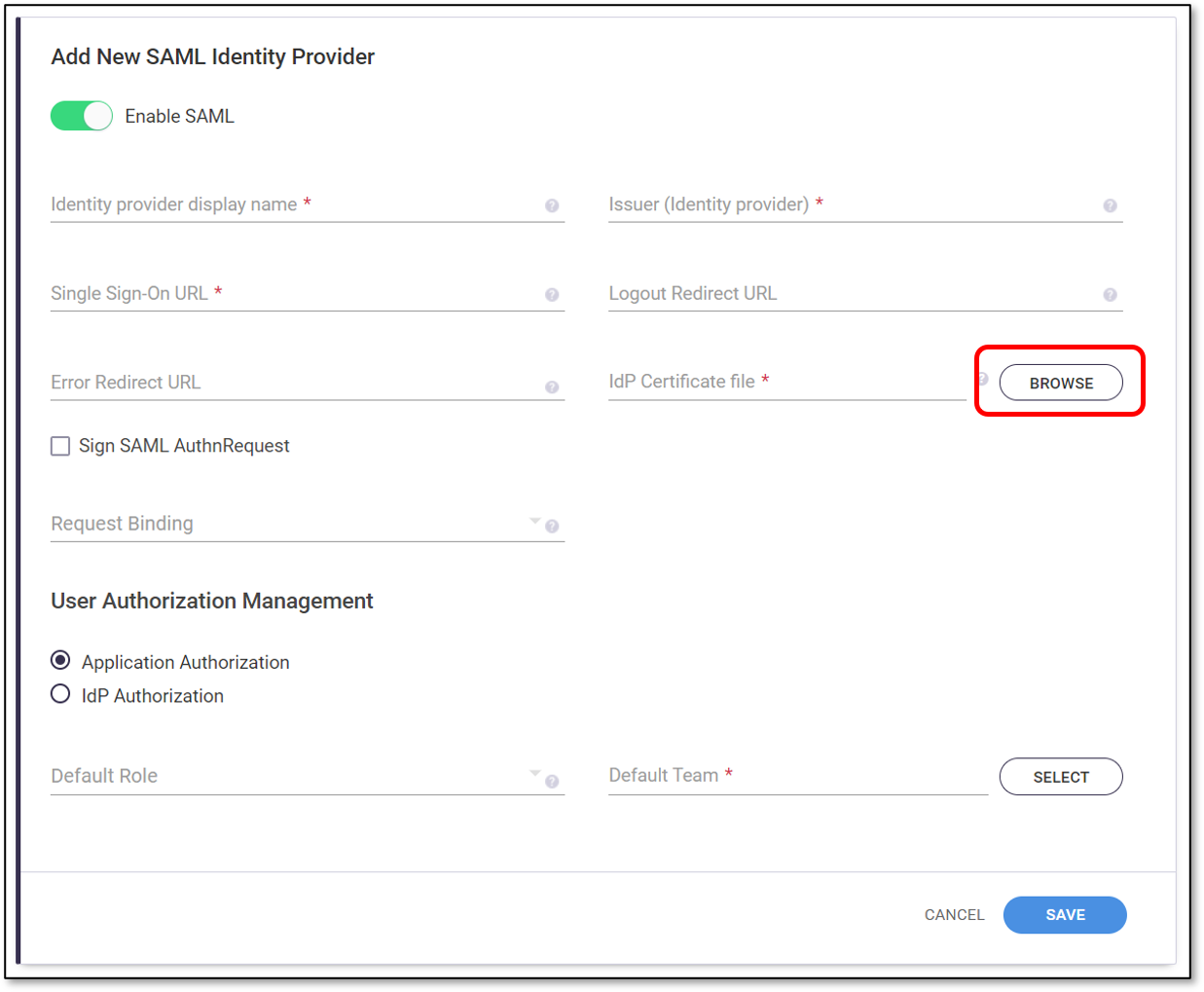Browse for IdP certificate file
Viewport: 1204px width, 992px height.
click(x=1061, y=383)
